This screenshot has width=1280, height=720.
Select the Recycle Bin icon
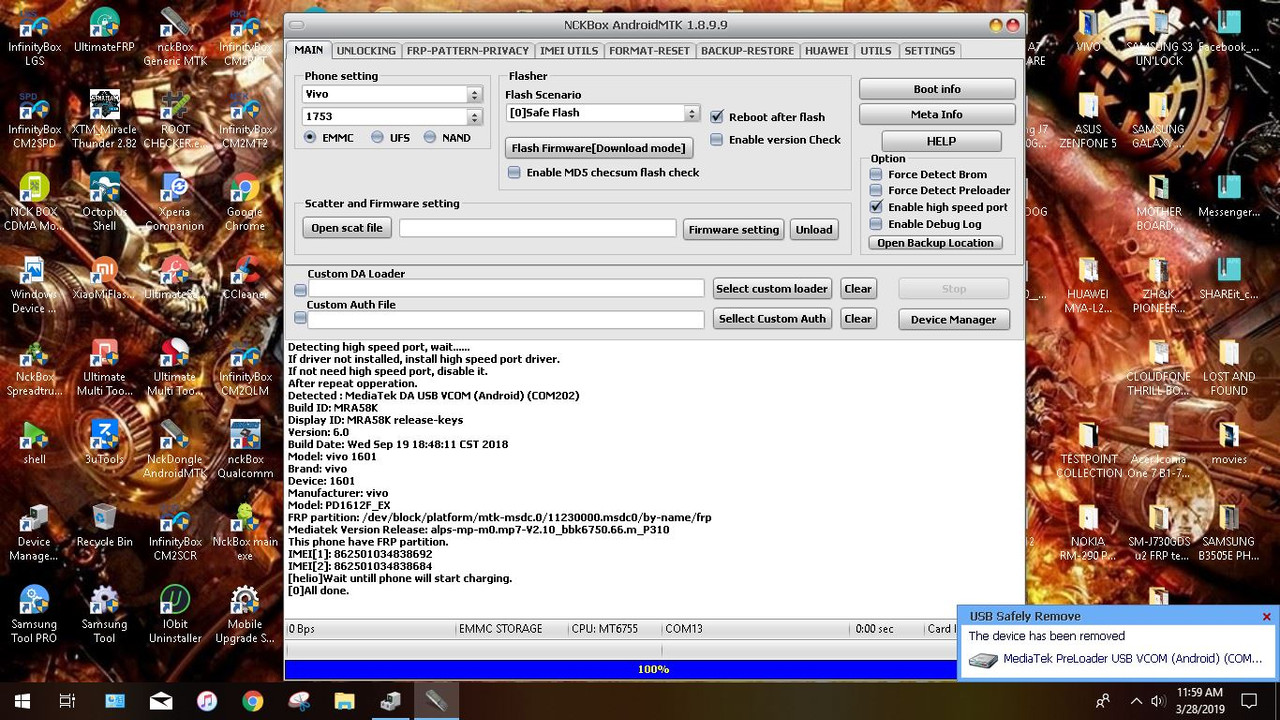pos(104,525)
